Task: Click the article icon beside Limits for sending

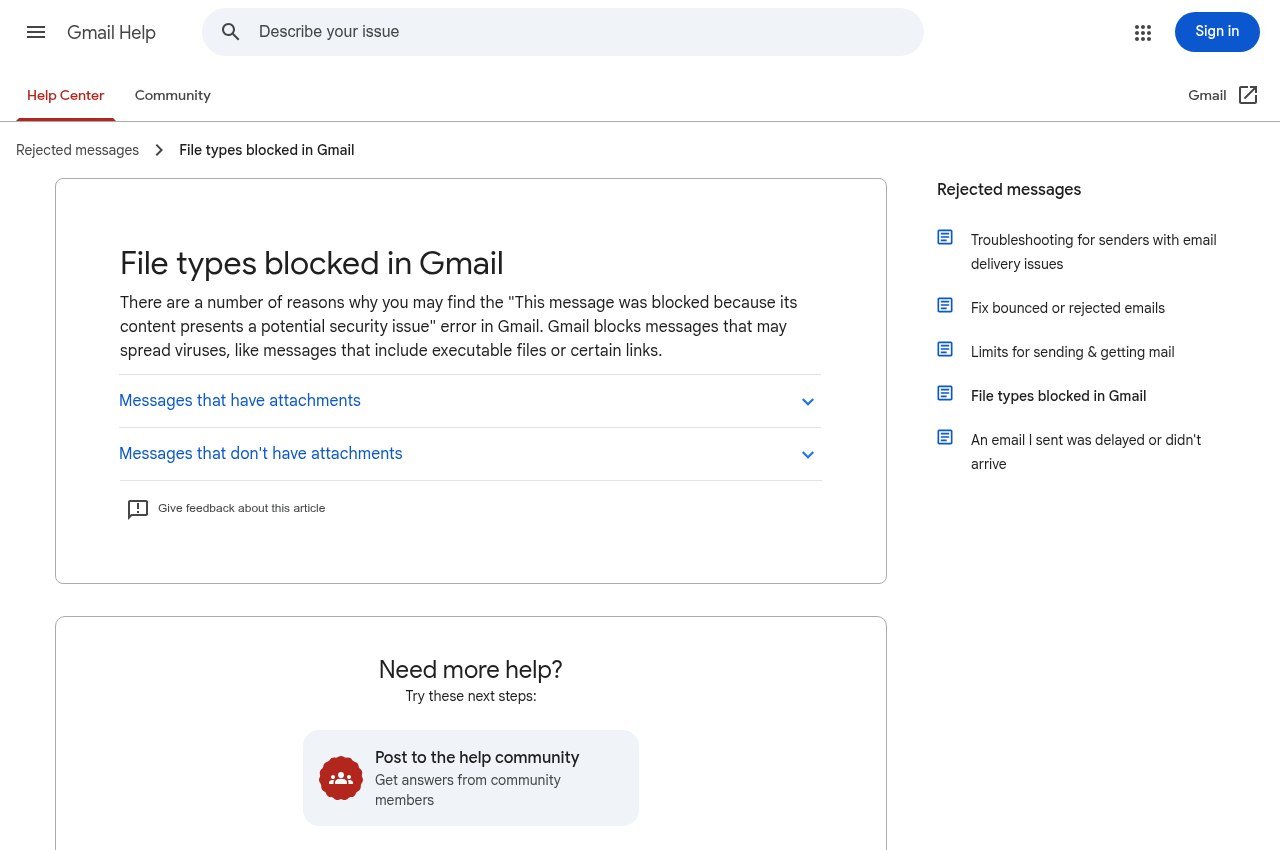Action: [945, 349]
